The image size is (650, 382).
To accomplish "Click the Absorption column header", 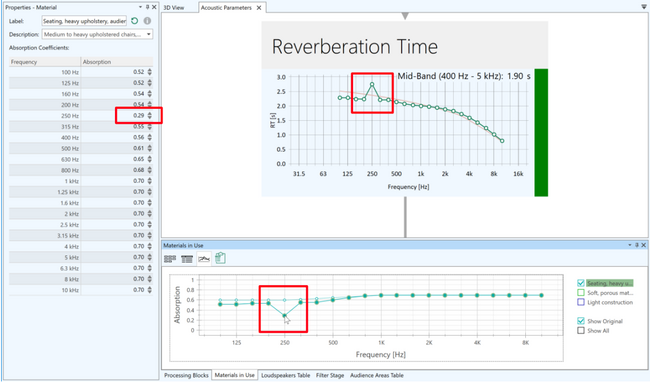I will click(x=117, y=62).
